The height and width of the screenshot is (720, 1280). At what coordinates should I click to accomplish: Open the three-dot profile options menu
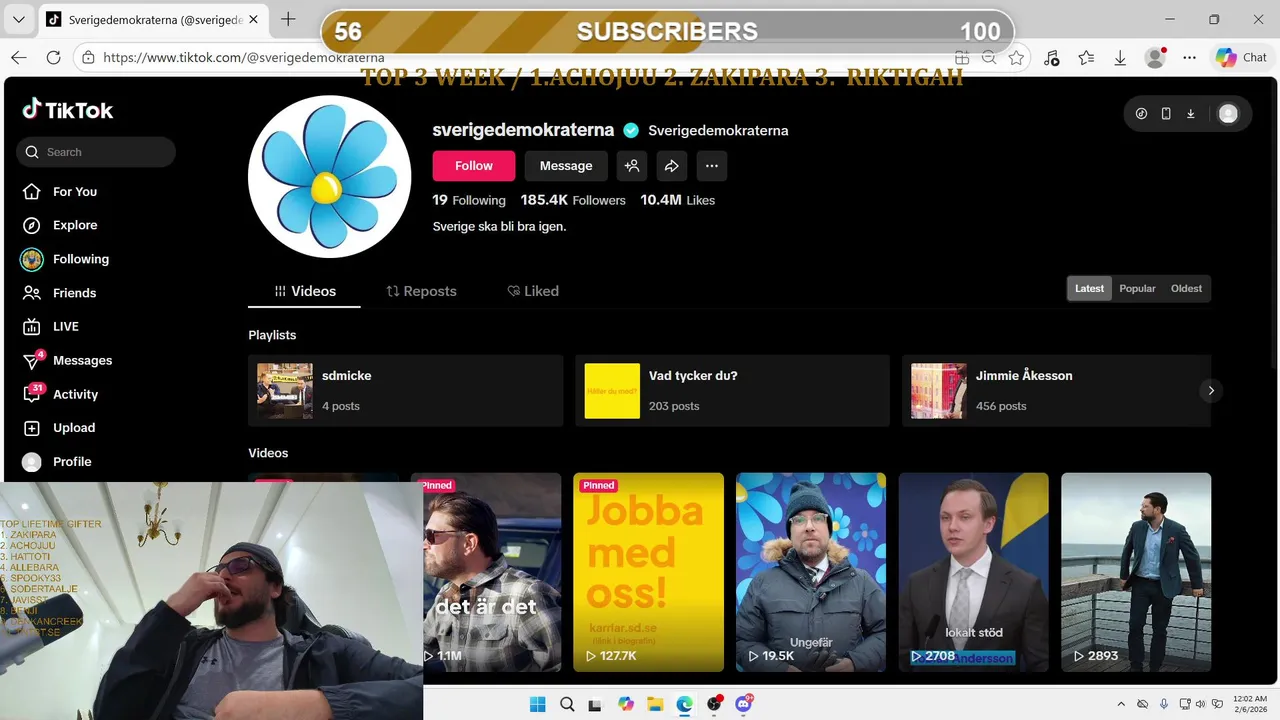click(712, 166)
